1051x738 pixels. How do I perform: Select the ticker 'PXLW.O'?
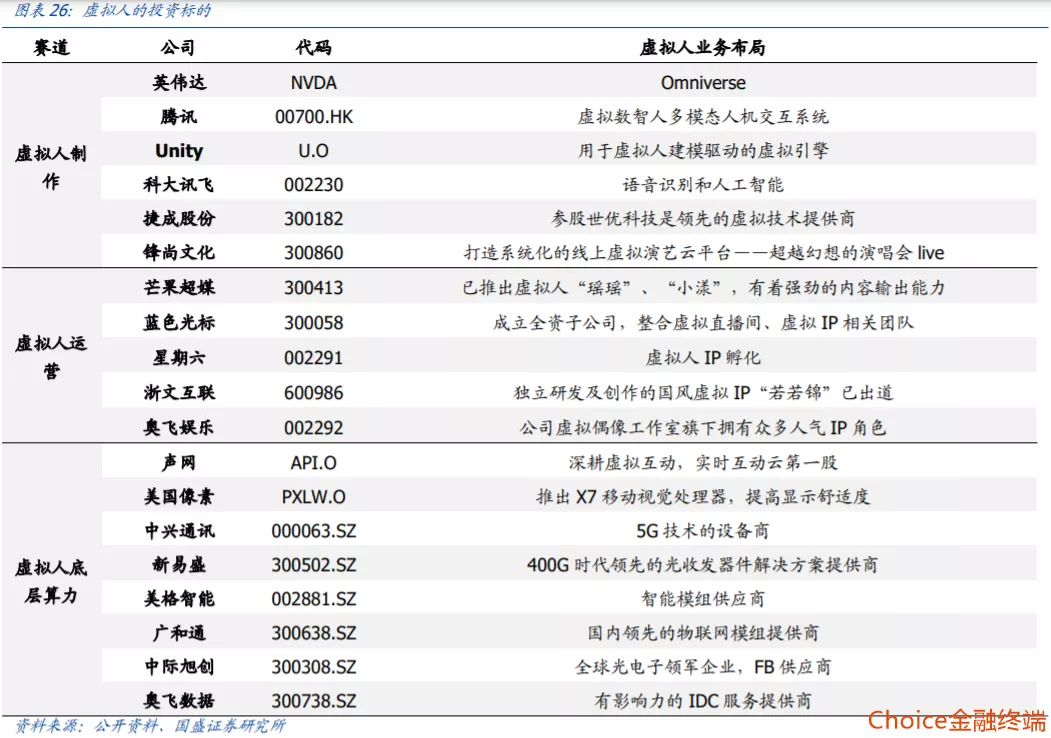tap(314, 497)
